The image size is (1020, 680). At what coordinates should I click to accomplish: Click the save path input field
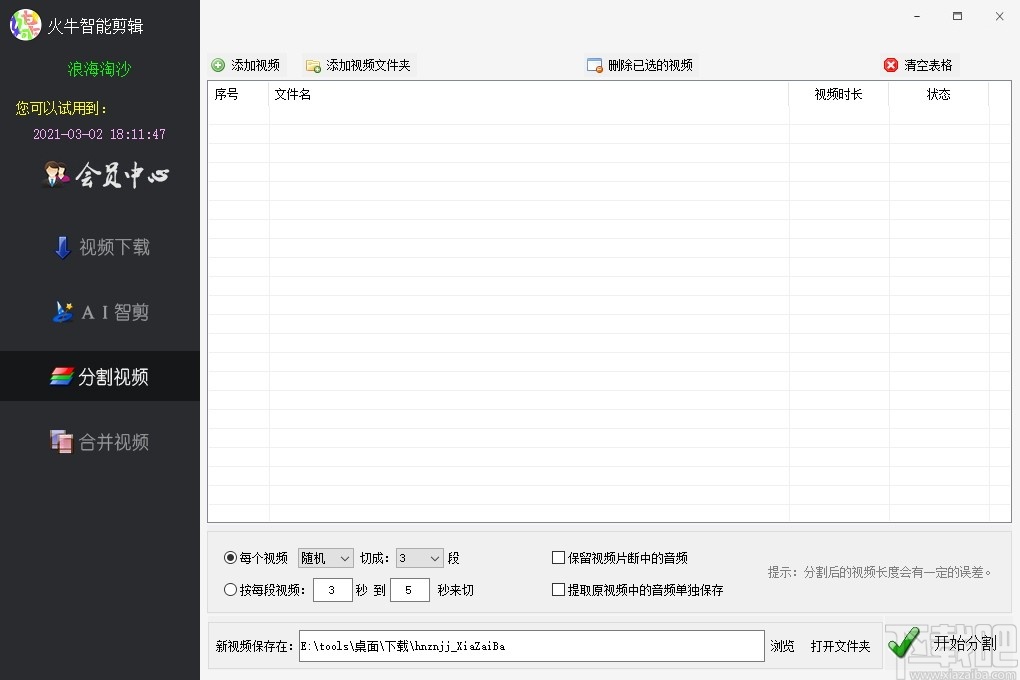tap(530, 645)
